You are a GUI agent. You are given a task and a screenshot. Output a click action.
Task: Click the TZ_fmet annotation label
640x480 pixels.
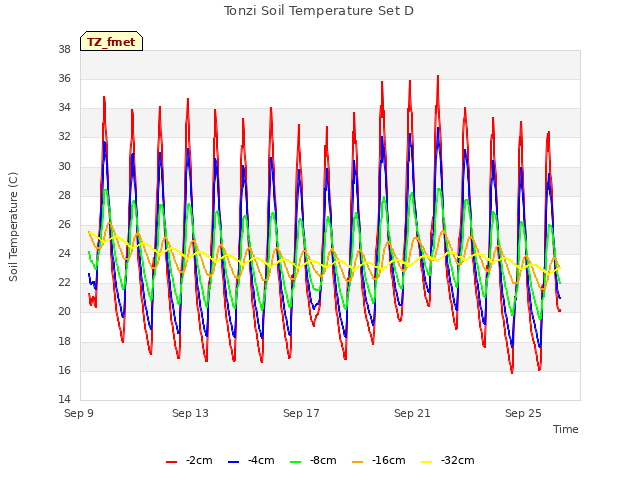click(111, 42)
